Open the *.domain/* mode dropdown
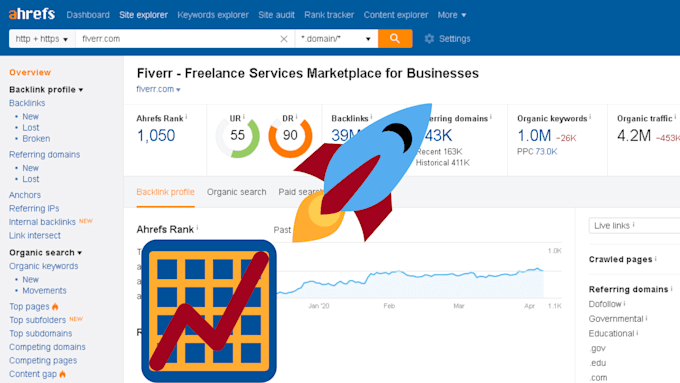Viewport: 680px width, 383px height. [336, 39]
